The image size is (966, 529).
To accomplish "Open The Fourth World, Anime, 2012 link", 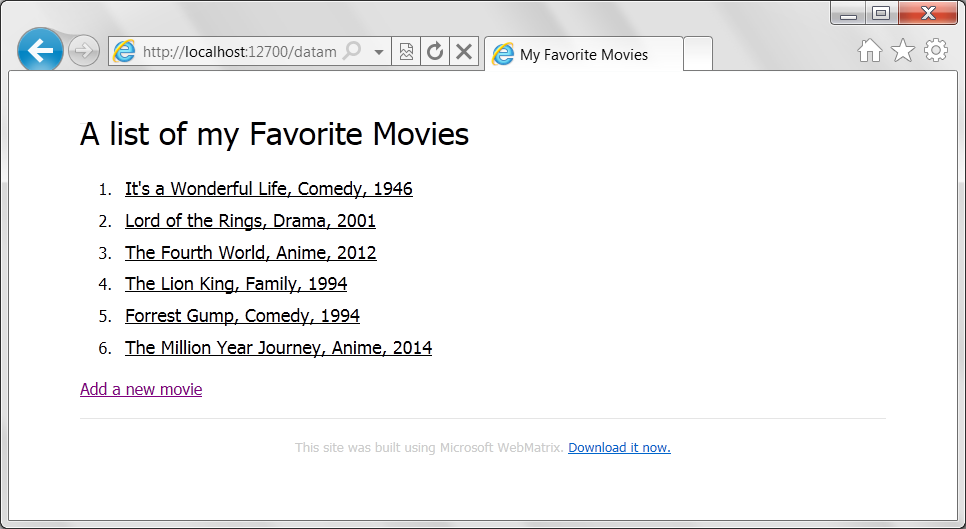I will pos(251,252).
